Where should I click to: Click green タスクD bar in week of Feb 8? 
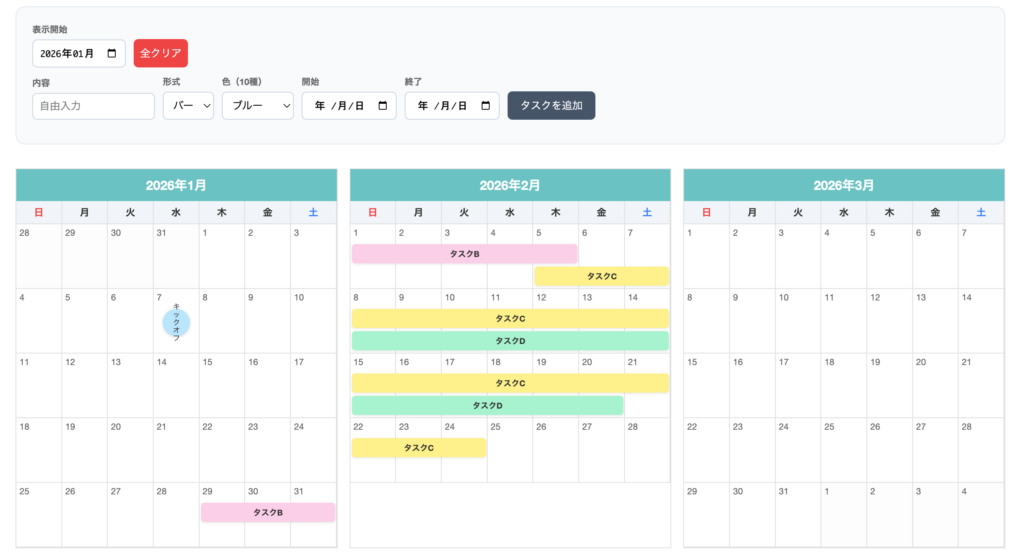click(x=510, y=341)
